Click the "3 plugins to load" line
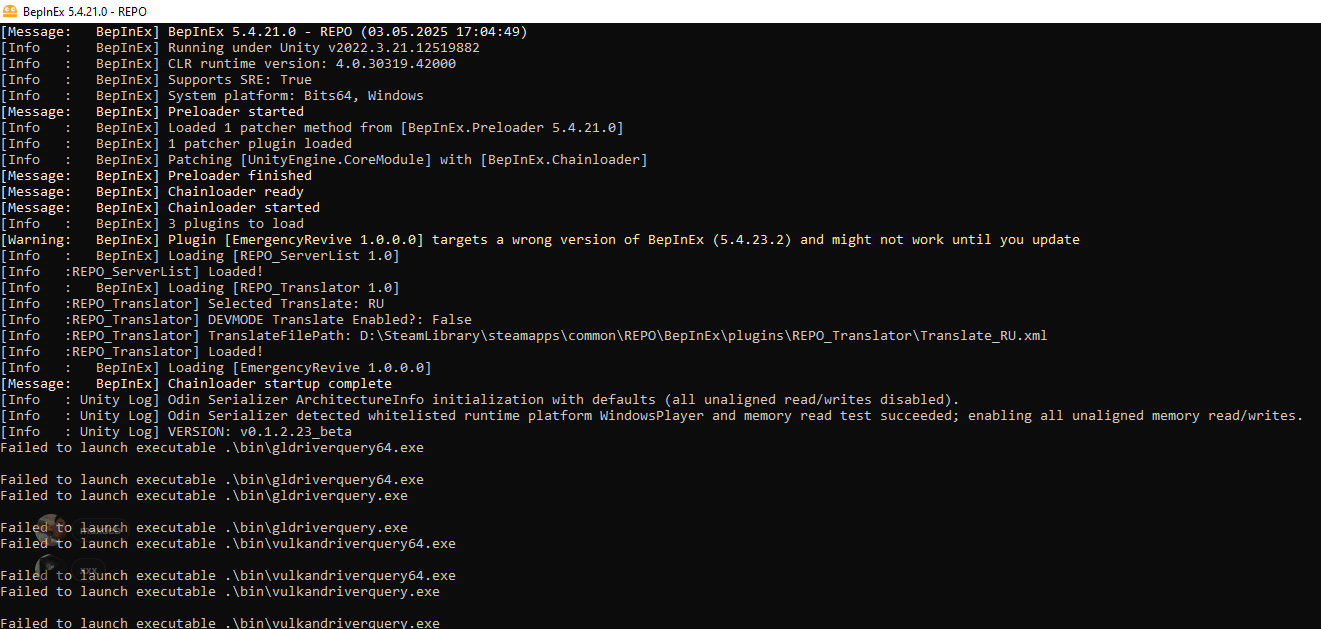The height and width of the screenshot is (629, 1321). pos(235,224)
